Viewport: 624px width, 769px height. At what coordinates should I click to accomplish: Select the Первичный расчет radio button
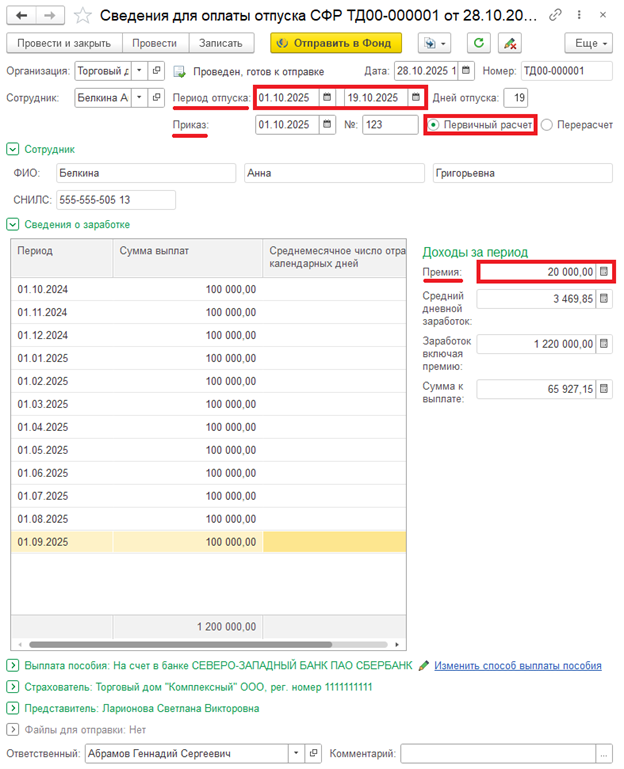pos(433,125)
